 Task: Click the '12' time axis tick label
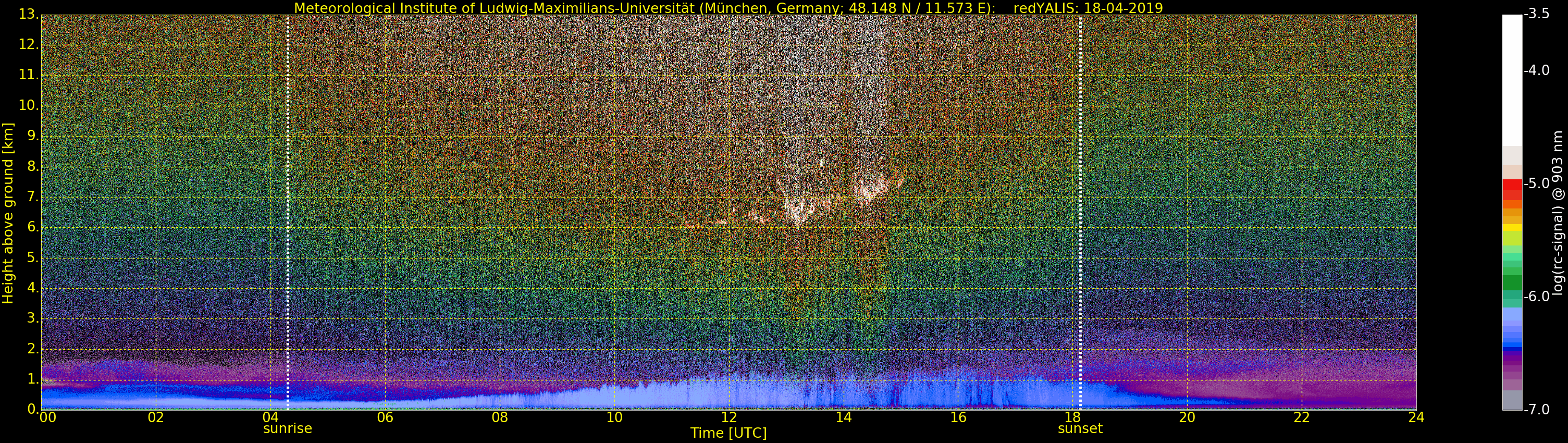(x=729, y=417)
